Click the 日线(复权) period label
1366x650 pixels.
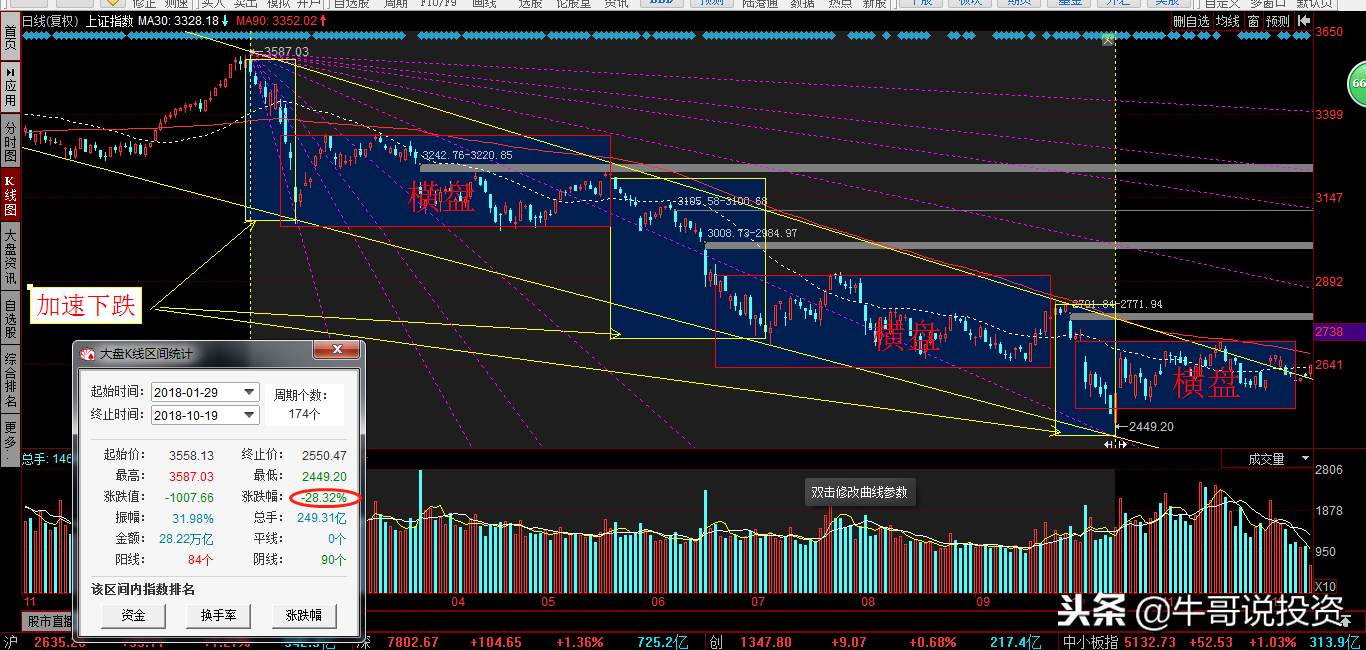(x=51, y=20)
